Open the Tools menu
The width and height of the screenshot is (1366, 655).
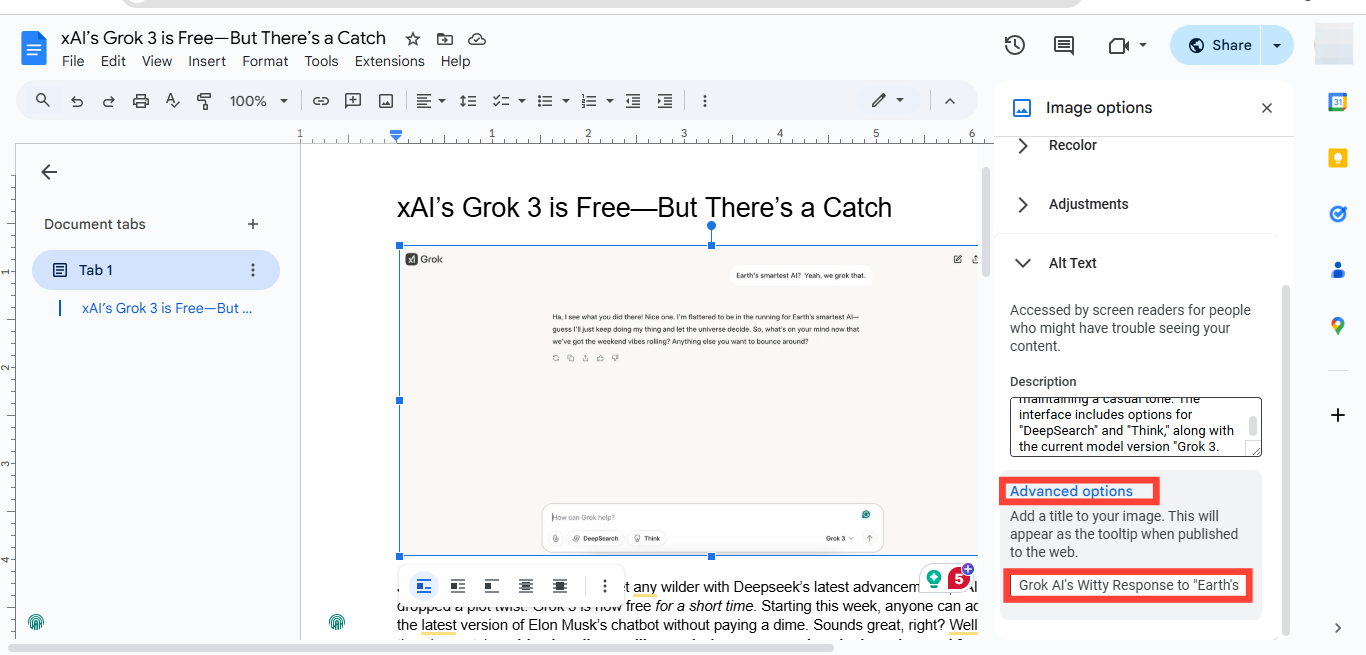click(321, 61)
